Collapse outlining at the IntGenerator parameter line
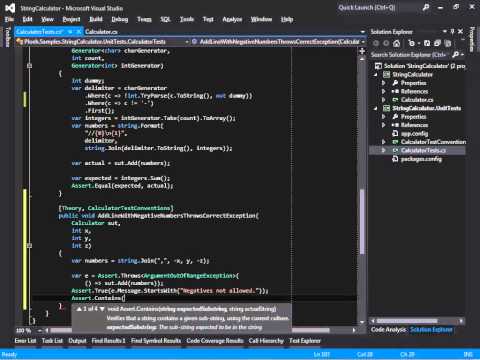 (29, 66)
